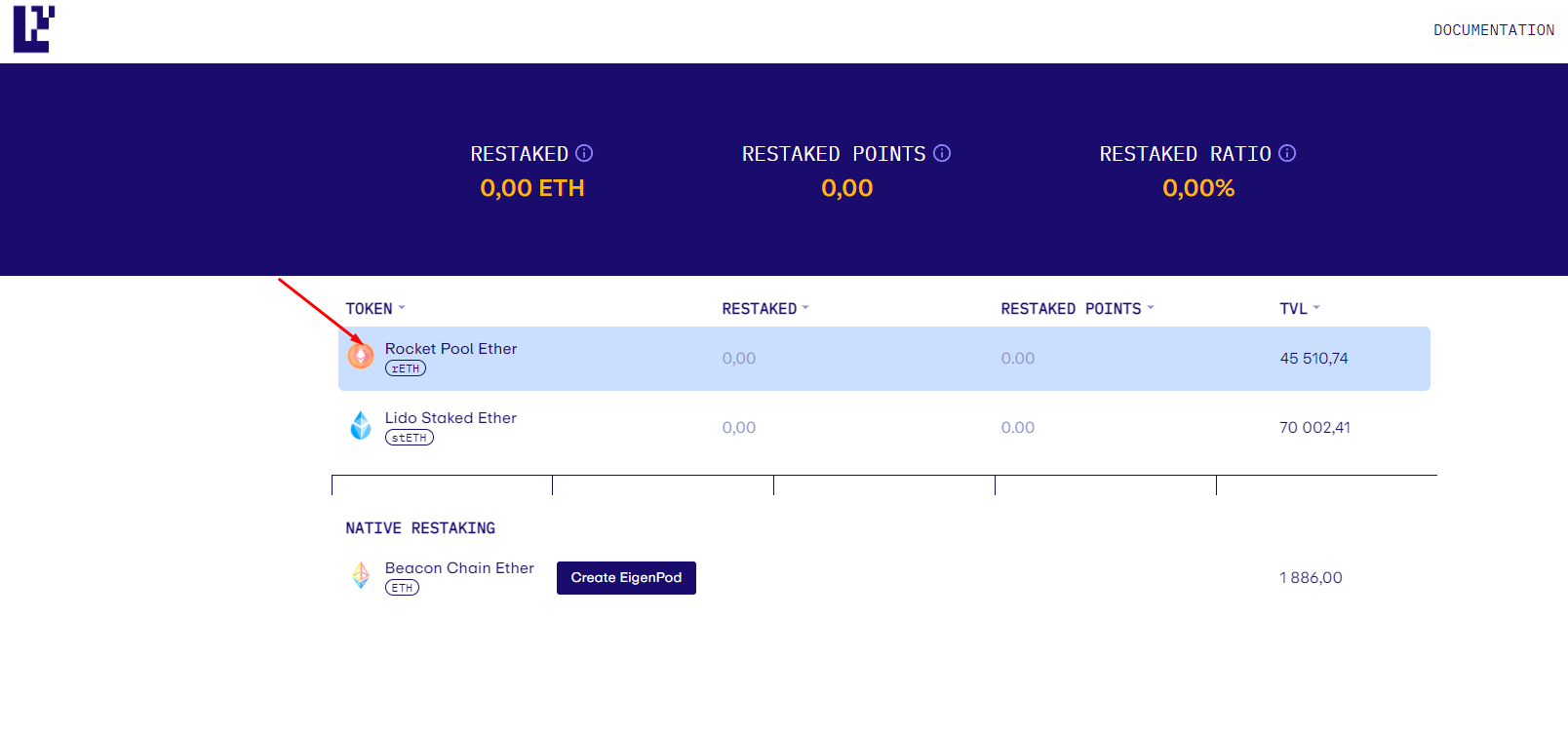
Task: Click the Rocket Pool Ether token icon
Action: coord(361,356)
